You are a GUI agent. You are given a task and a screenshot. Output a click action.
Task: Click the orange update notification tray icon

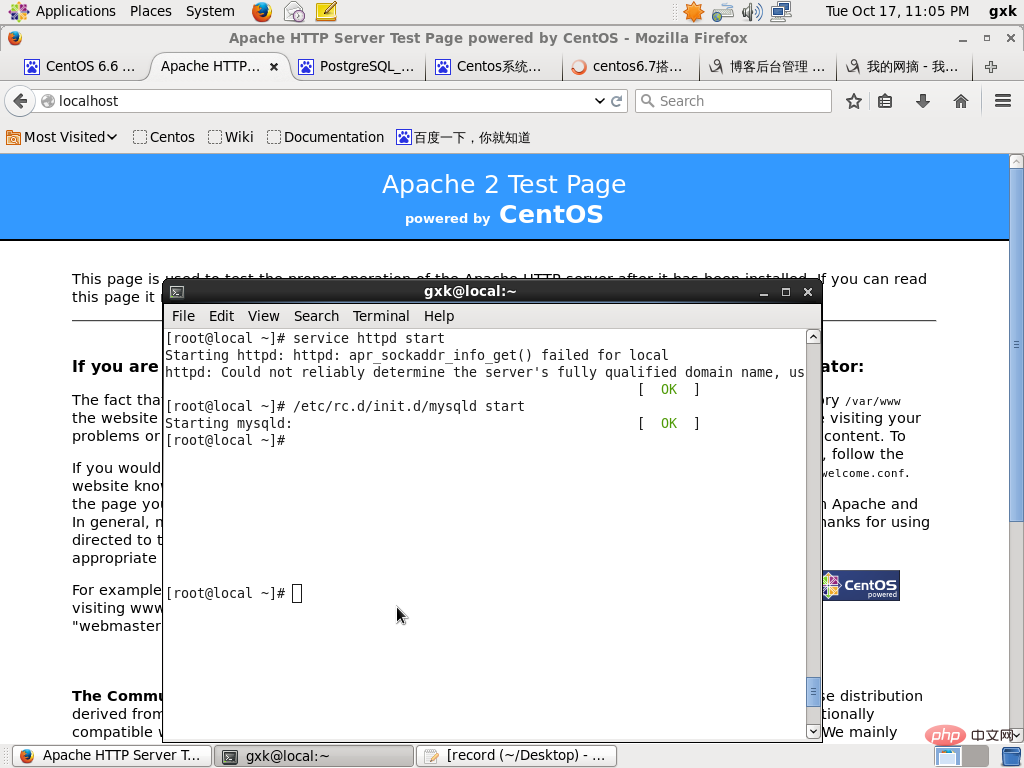[694, 11]
